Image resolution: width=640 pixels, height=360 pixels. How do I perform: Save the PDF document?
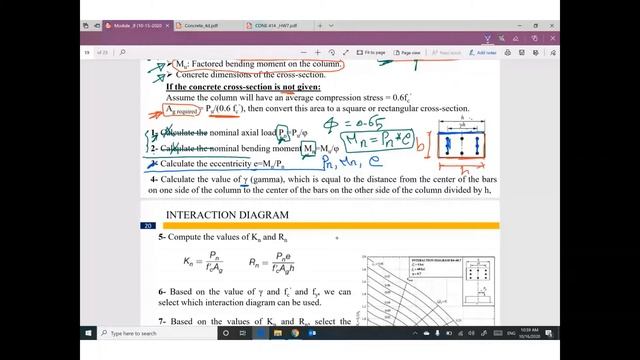point(522,52)
